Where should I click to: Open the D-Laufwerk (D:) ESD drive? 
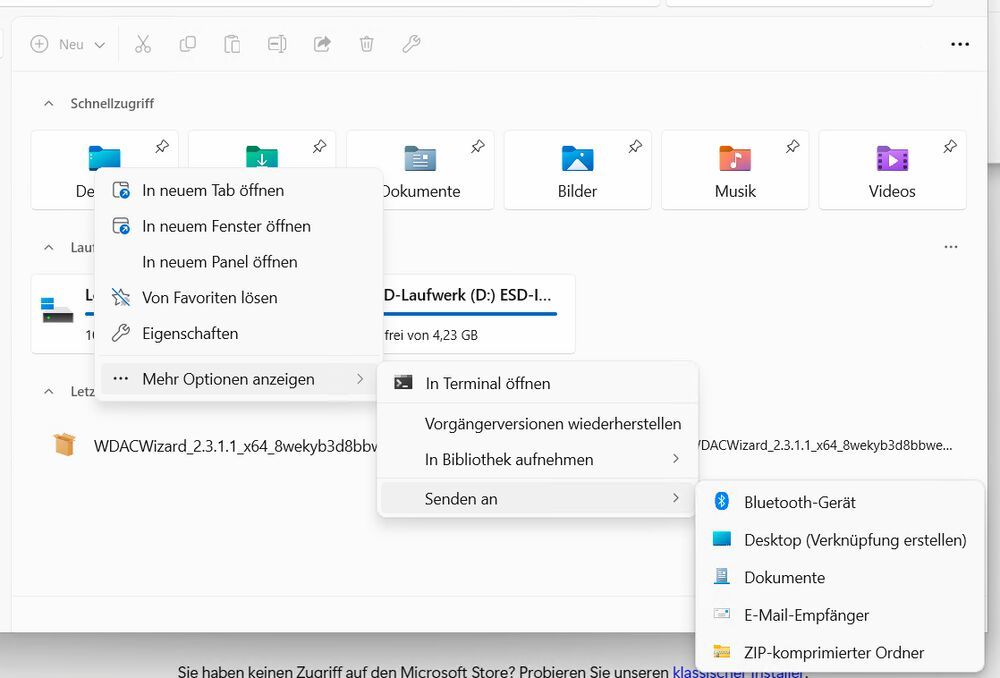pyautogui.click(x=478, y=314)
